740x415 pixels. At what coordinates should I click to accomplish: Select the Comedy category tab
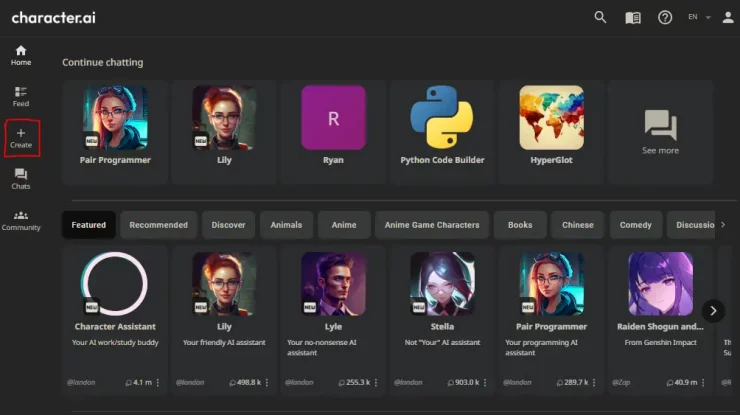(x=636, y=225)
